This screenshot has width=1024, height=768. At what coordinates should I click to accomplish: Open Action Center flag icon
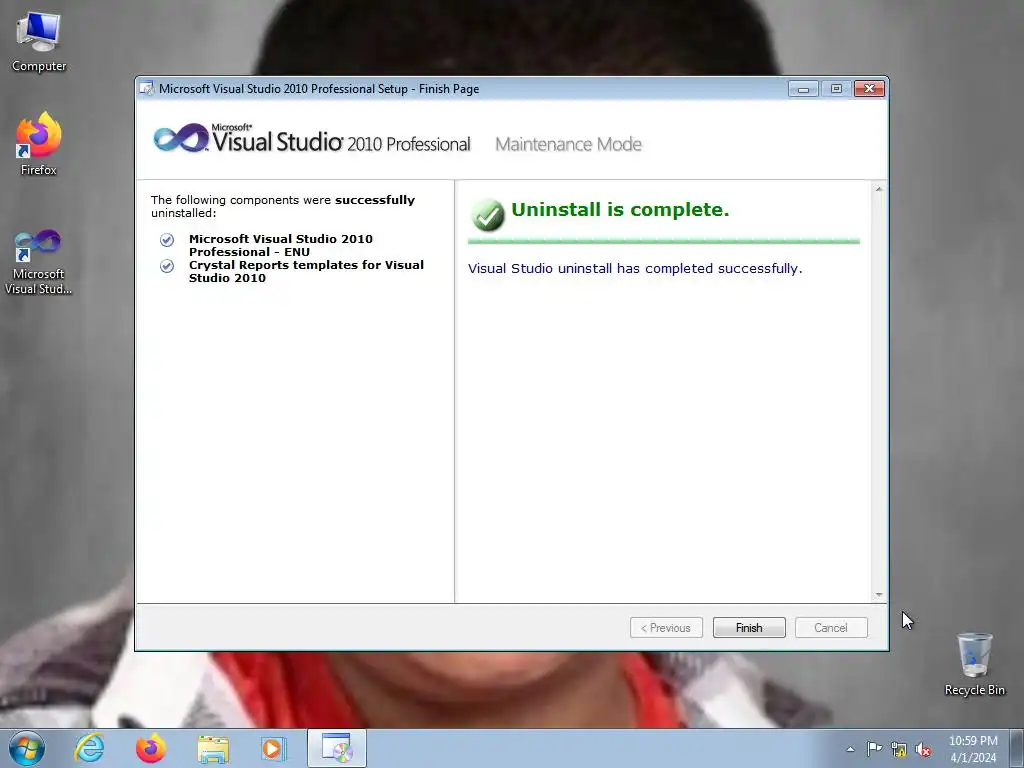[874, 749]
